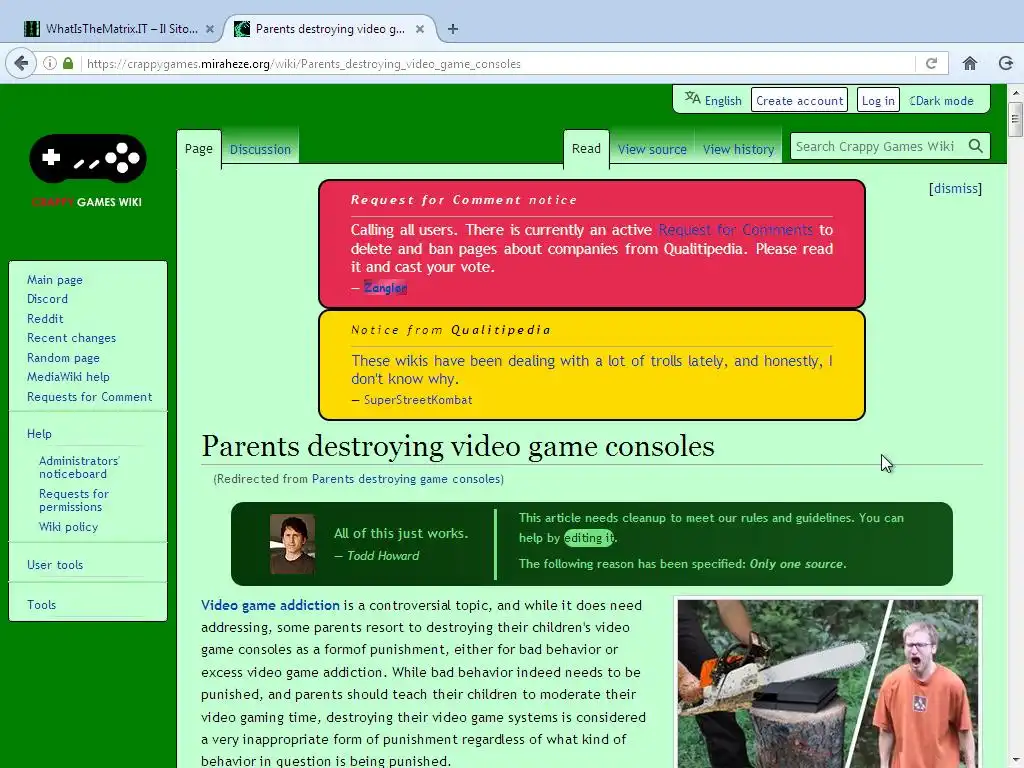This screenshot has height=768, width=1024.
Task: Expand Tools sidebar section
Action: [41, 605]
